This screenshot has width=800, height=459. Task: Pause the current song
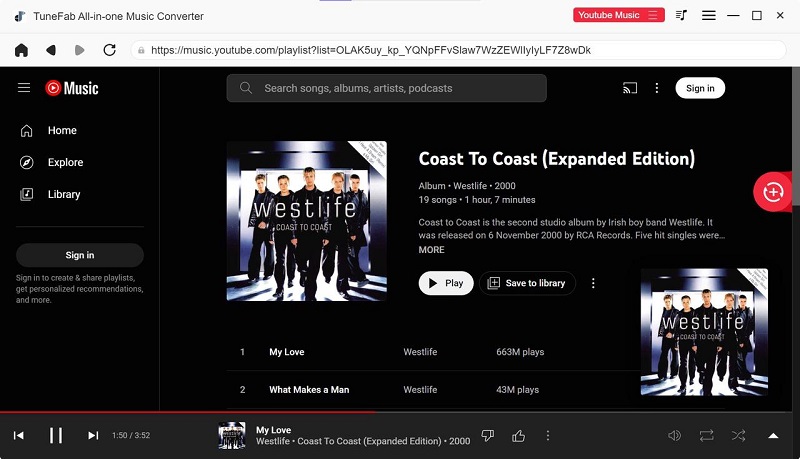[56, 436]
